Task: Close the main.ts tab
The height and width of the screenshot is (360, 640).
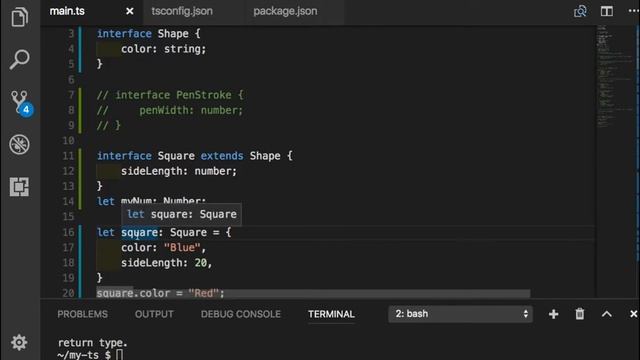Action: click(x=130, y=11)
